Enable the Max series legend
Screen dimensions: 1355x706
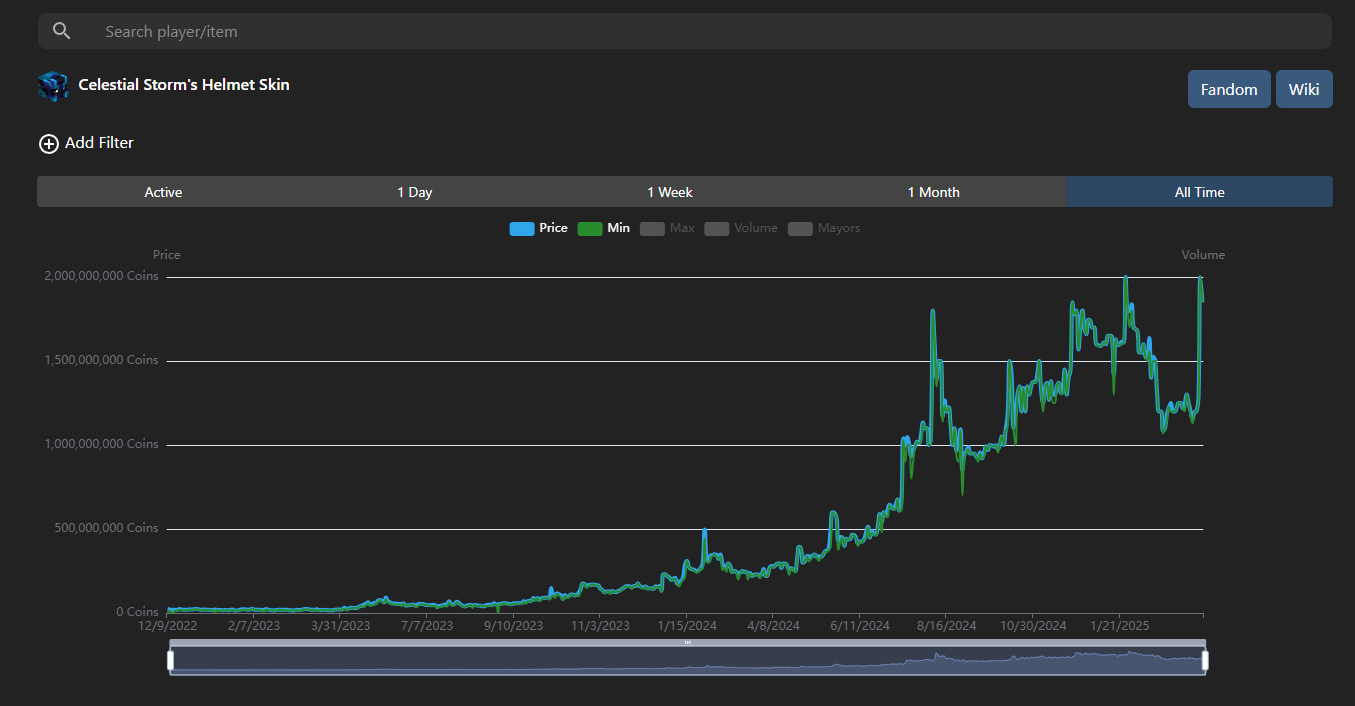(667, 228)
